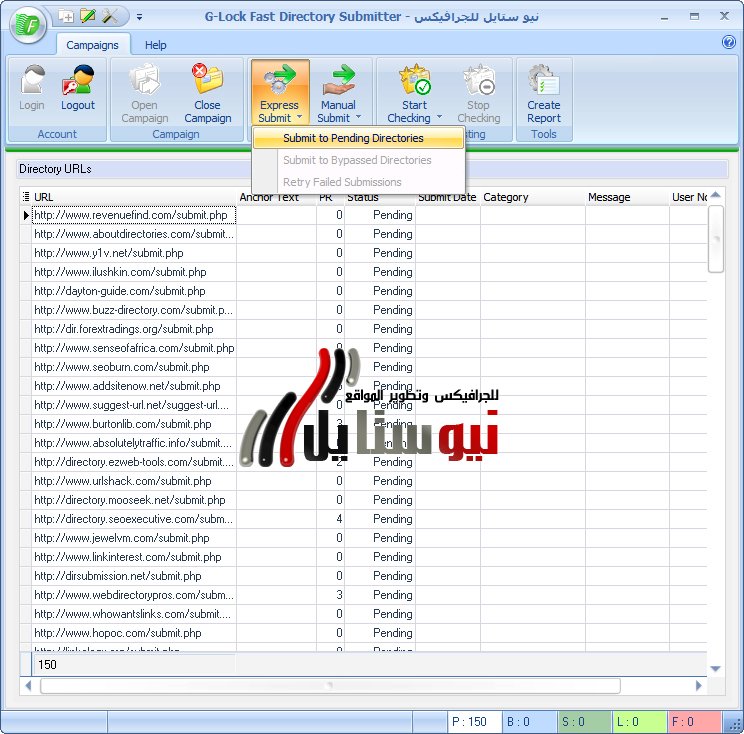Click the horizontal scrollbar track

(x=330, y=686)
